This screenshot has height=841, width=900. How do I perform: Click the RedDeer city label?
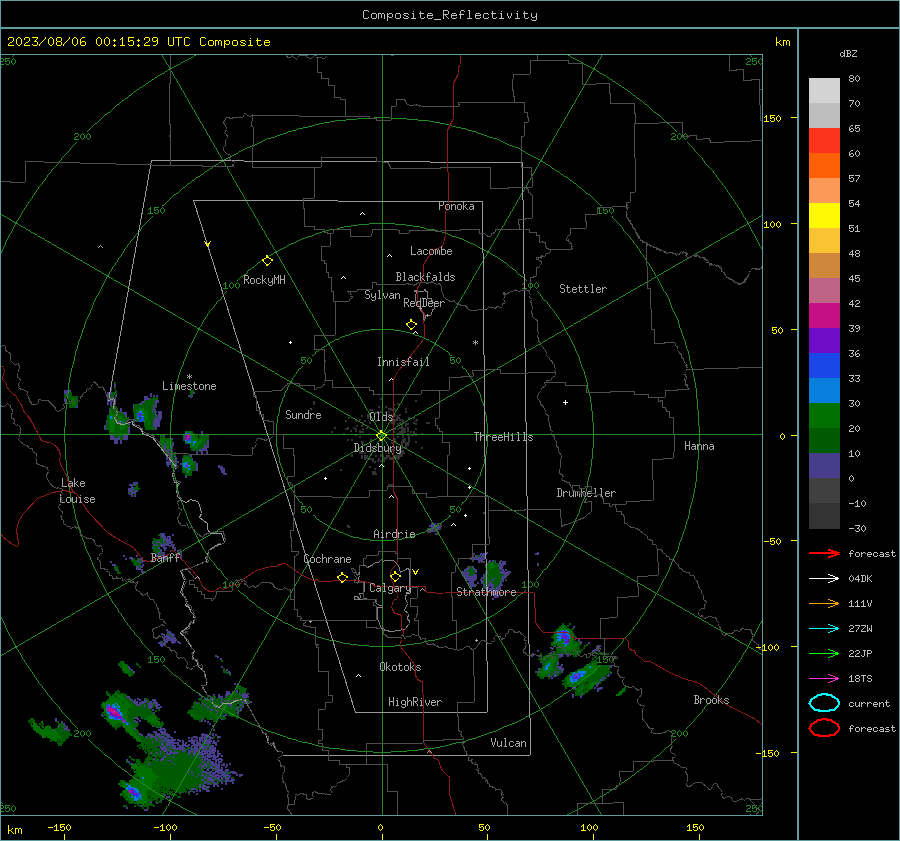[x=424, y=303]
